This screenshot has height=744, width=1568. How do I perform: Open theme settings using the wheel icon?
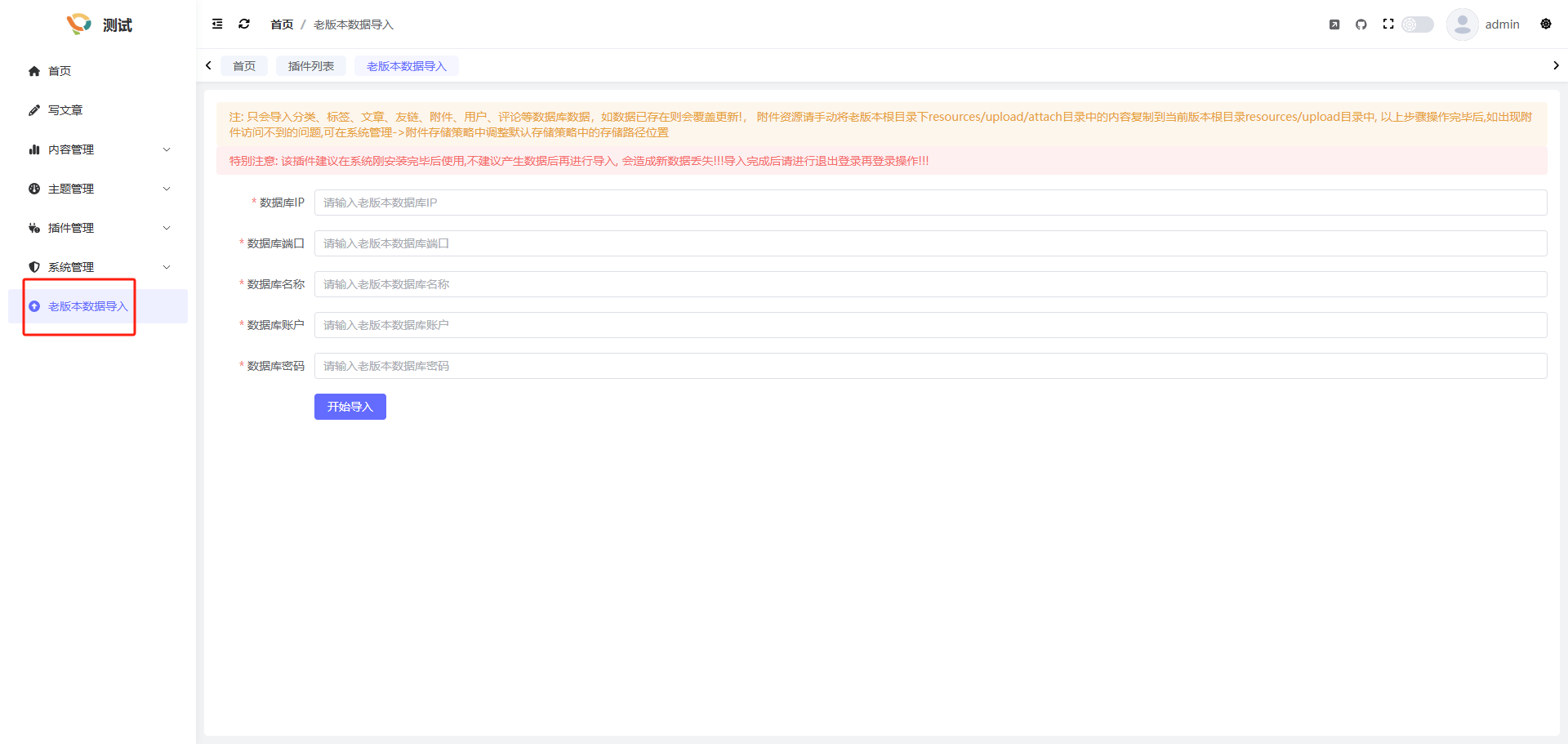pyautogui.click(x=1545, y=25)
